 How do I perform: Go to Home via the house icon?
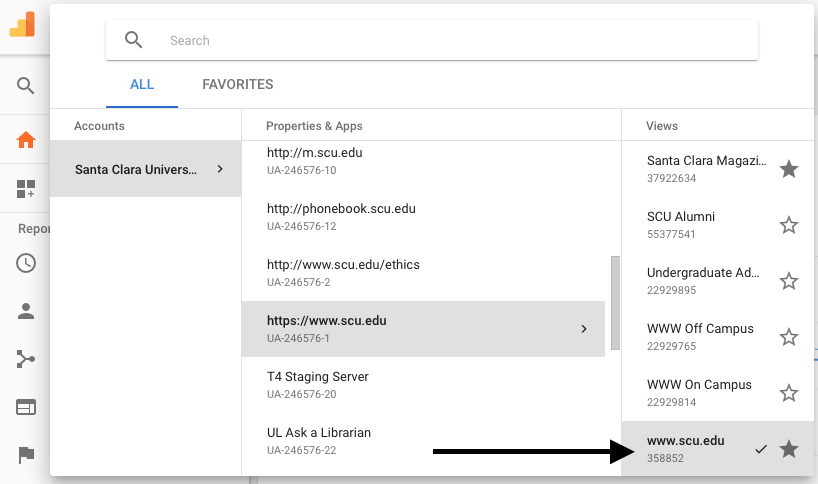click(x=25, y=140)
